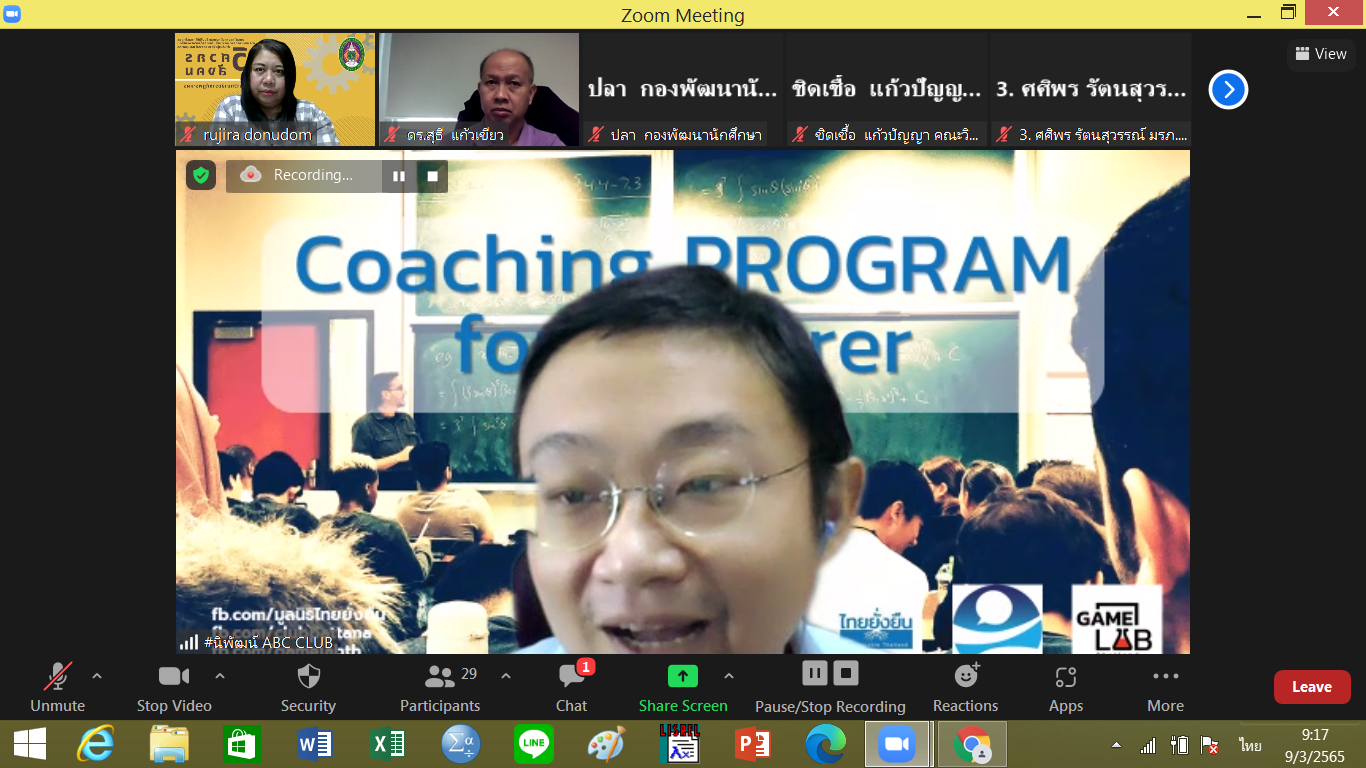Open share options arrow beside Share Screen
Image resolution: width=1366 pixels, height=768 pixels.
click(x=729, y=677)
